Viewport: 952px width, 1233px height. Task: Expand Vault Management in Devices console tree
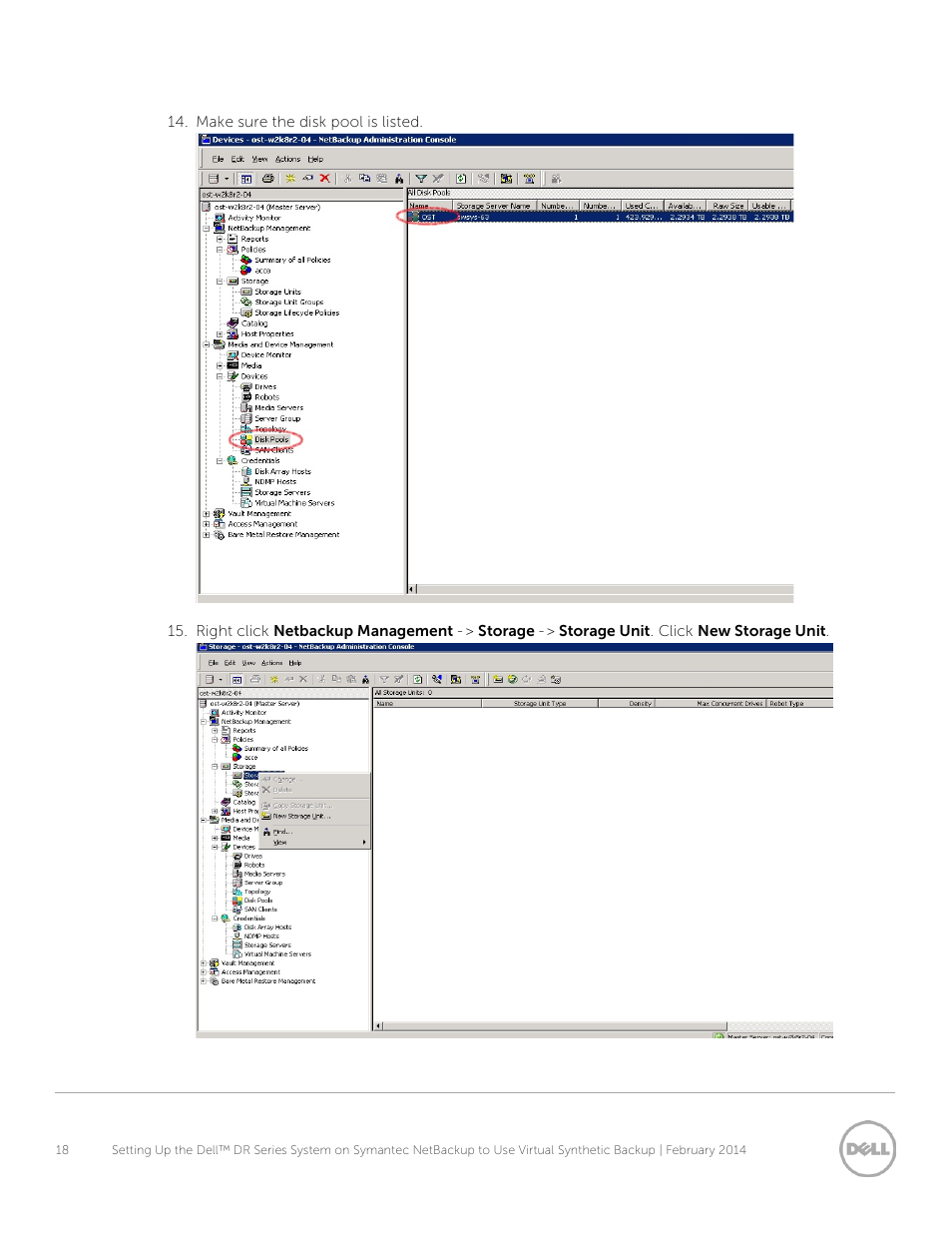[207, 514]
